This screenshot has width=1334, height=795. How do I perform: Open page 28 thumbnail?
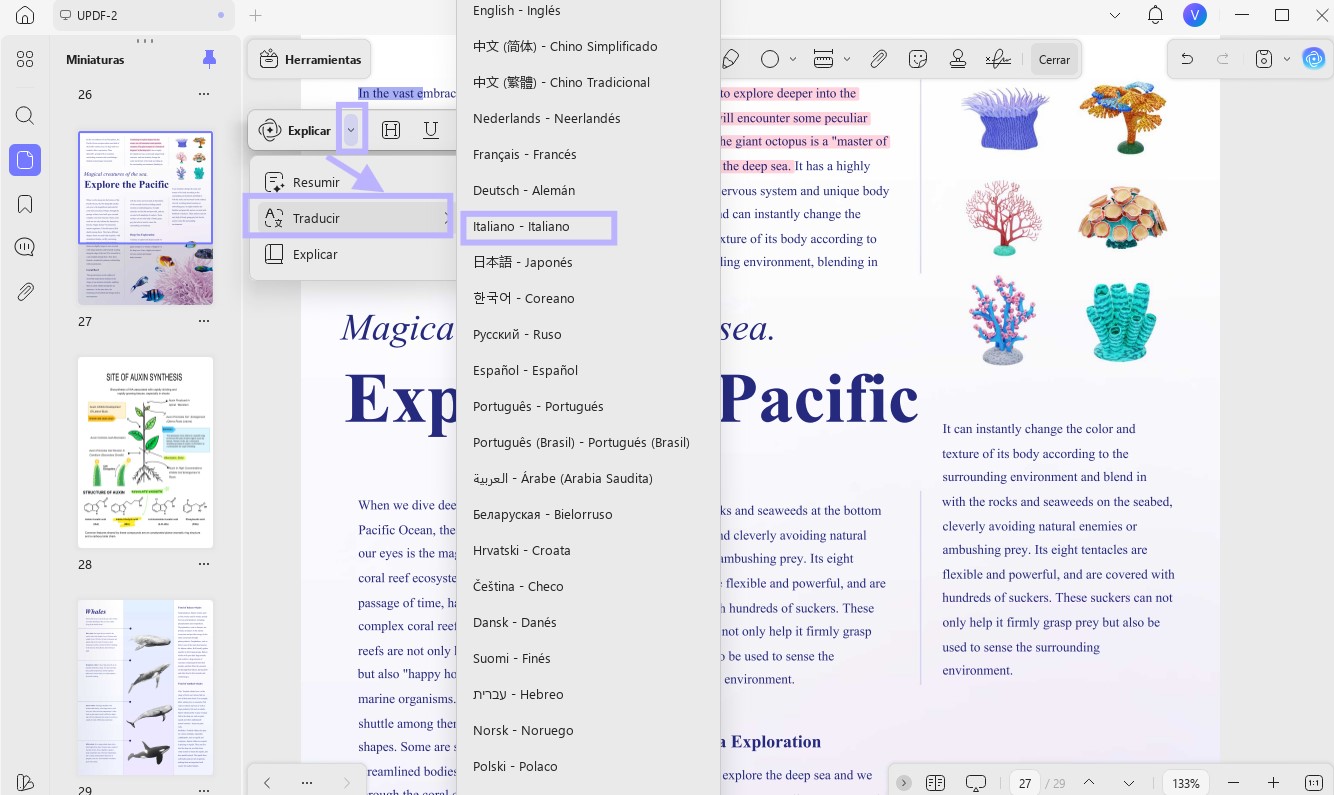146,452
